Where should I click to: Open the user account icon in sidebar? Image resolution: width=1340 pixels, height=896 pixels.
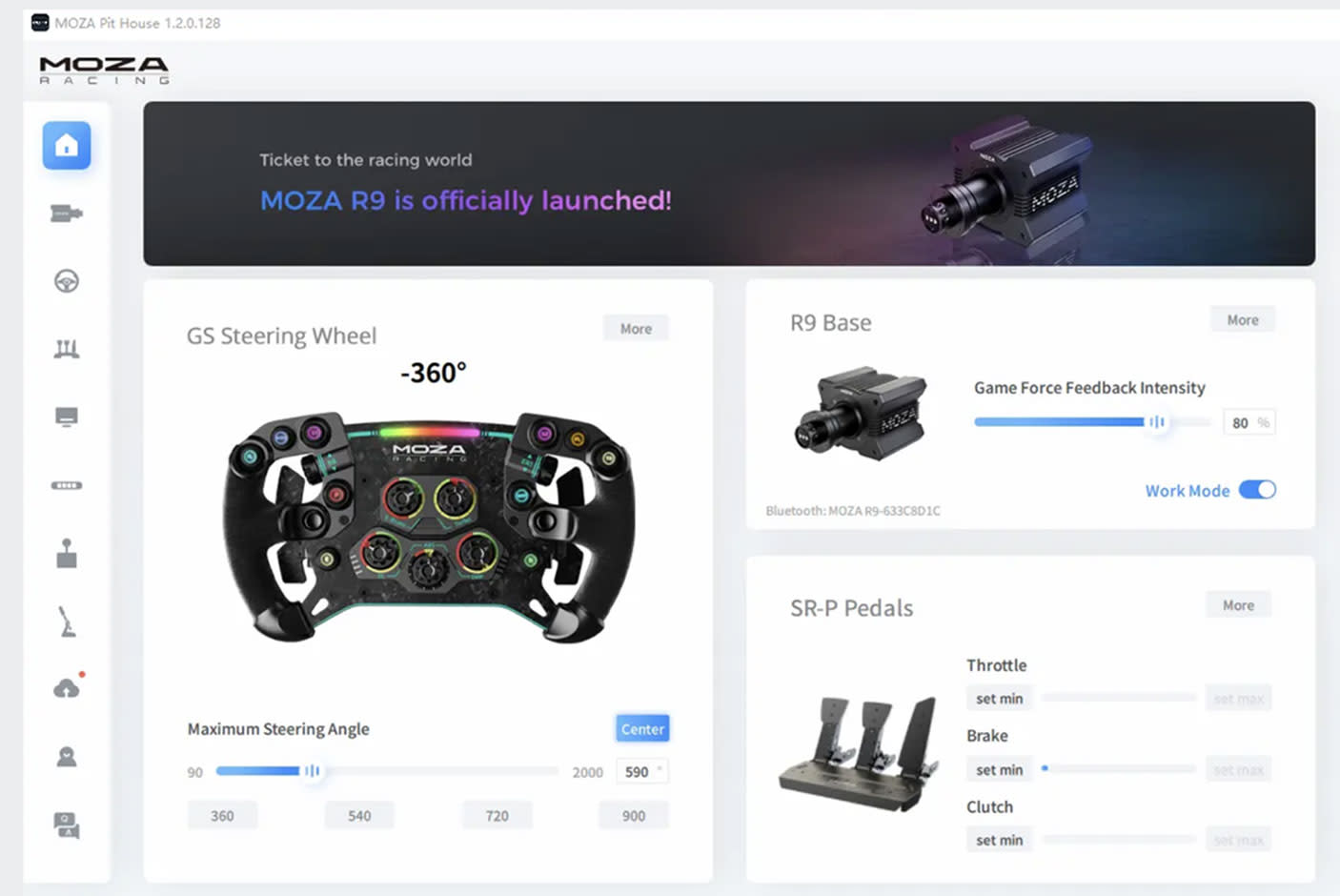67,757
